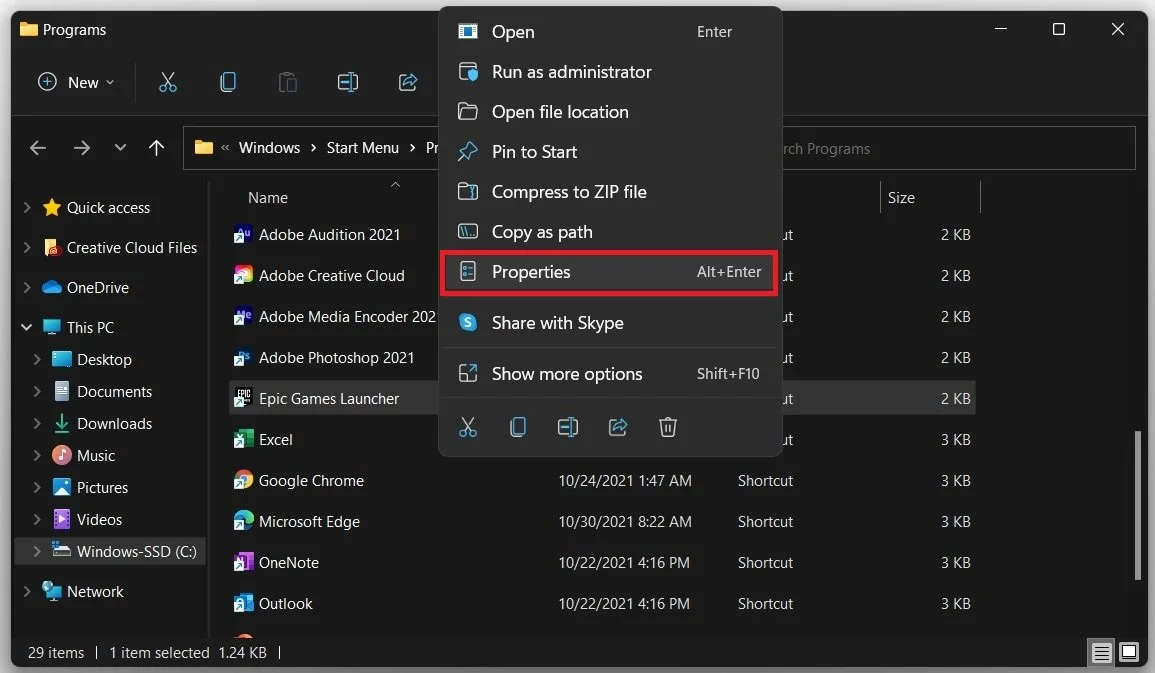
Task: Expand the New button dropdown chevron
Action: point(110,82)
